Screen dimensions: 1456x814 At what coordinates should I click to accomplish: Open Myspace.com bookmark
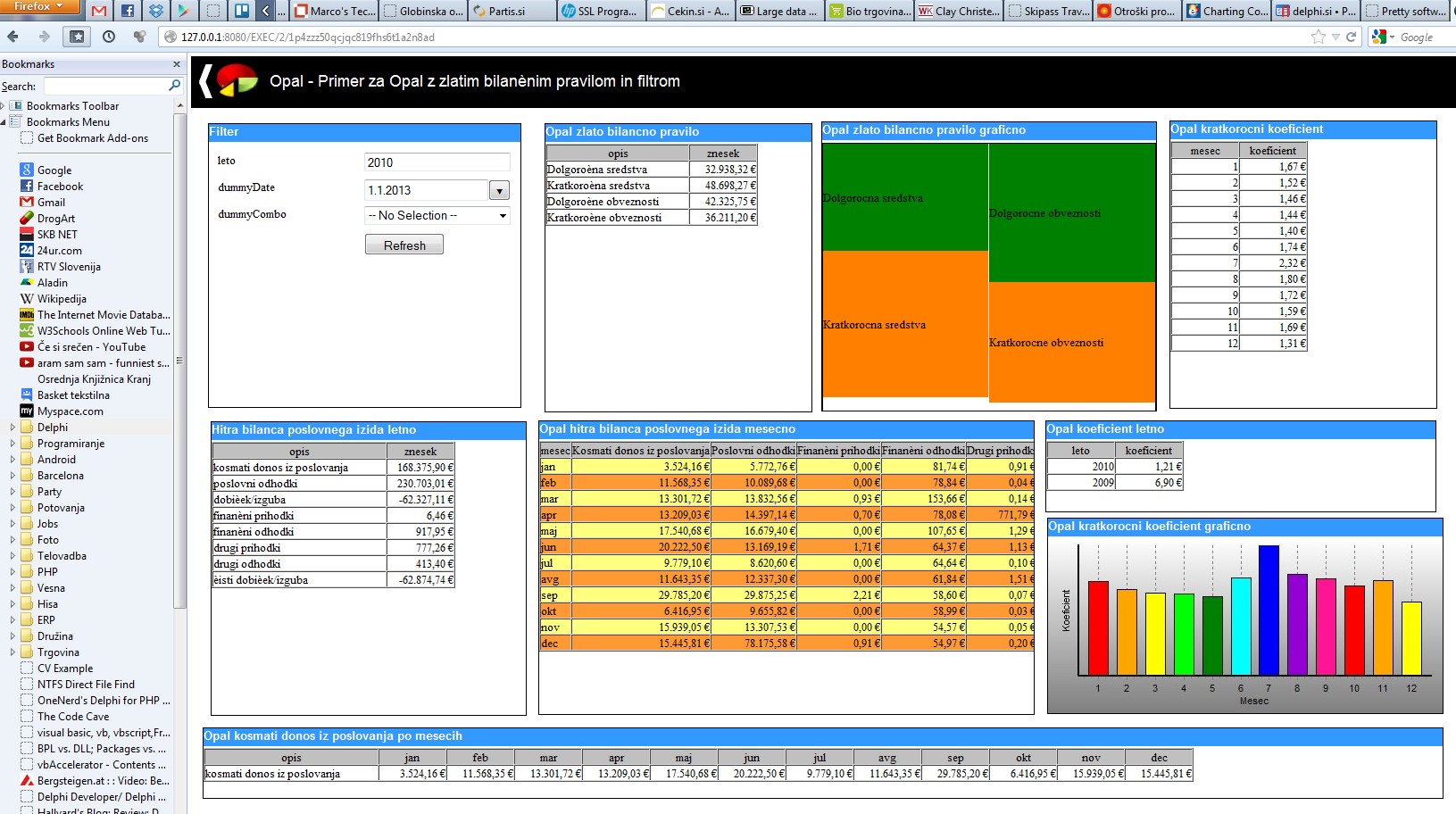(x=70, y=411)
